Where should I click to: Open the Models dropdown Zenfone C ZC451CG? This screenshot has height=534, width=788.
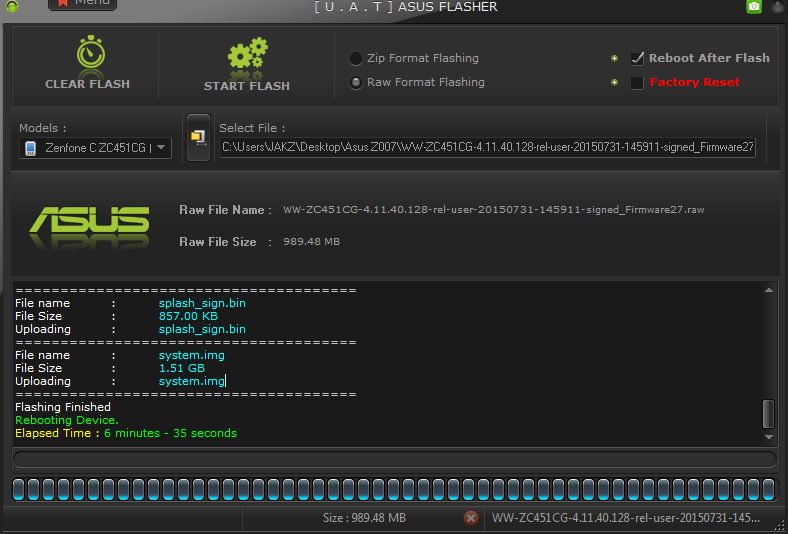point(95,148)
